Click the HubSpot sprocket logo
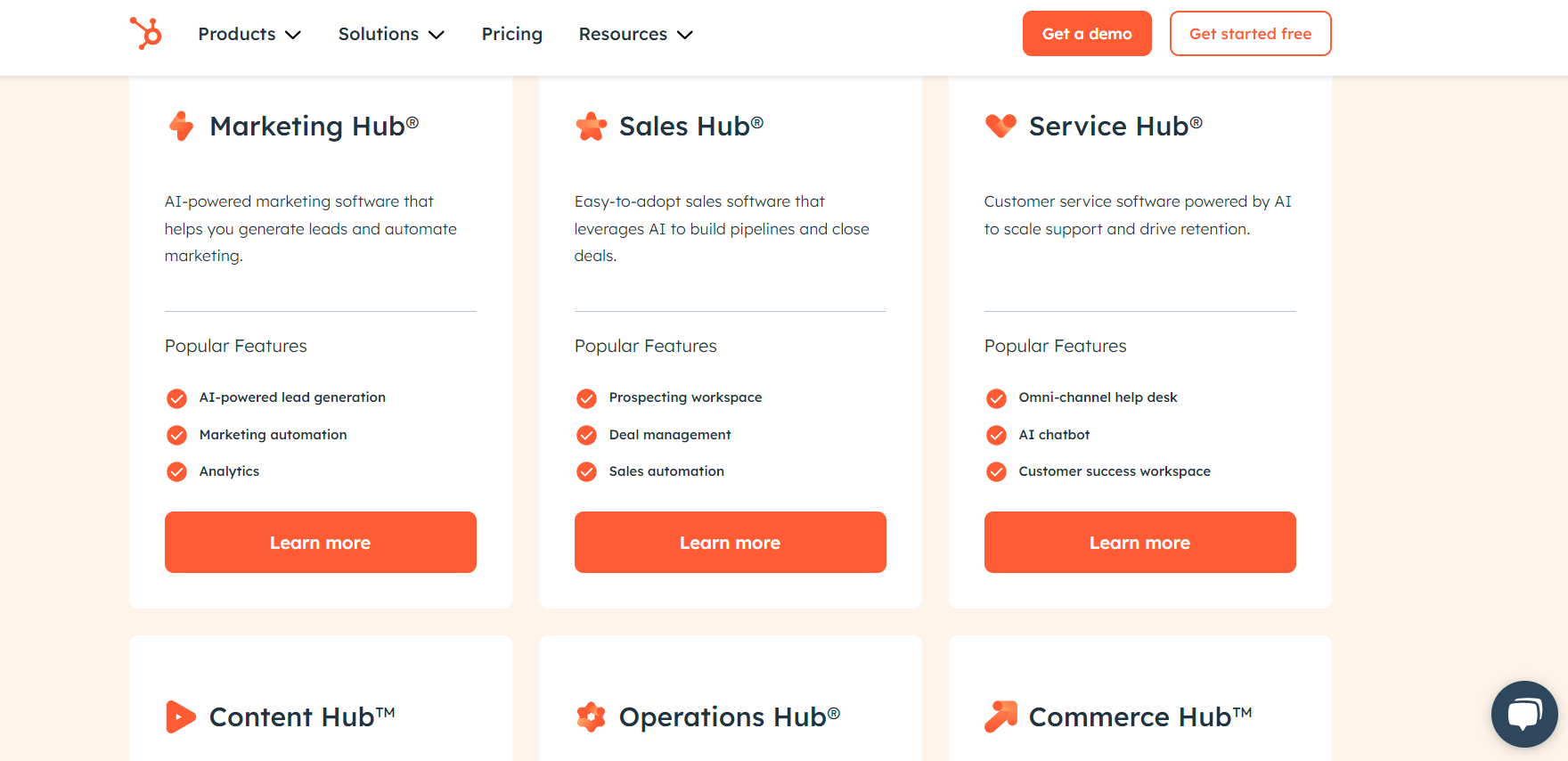Screen dimensions: 1568x761 146,34
